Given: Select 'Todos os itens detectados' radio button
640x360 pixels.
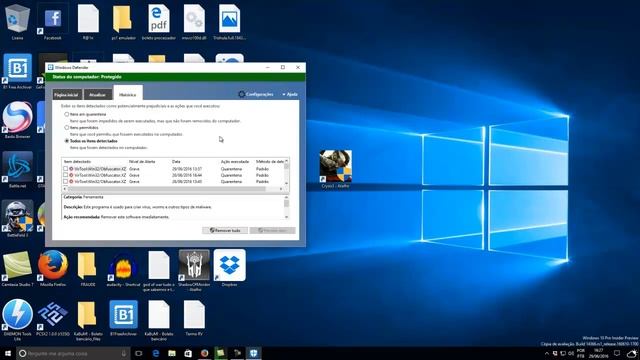Looking at the screenshot, I should 67,141.
